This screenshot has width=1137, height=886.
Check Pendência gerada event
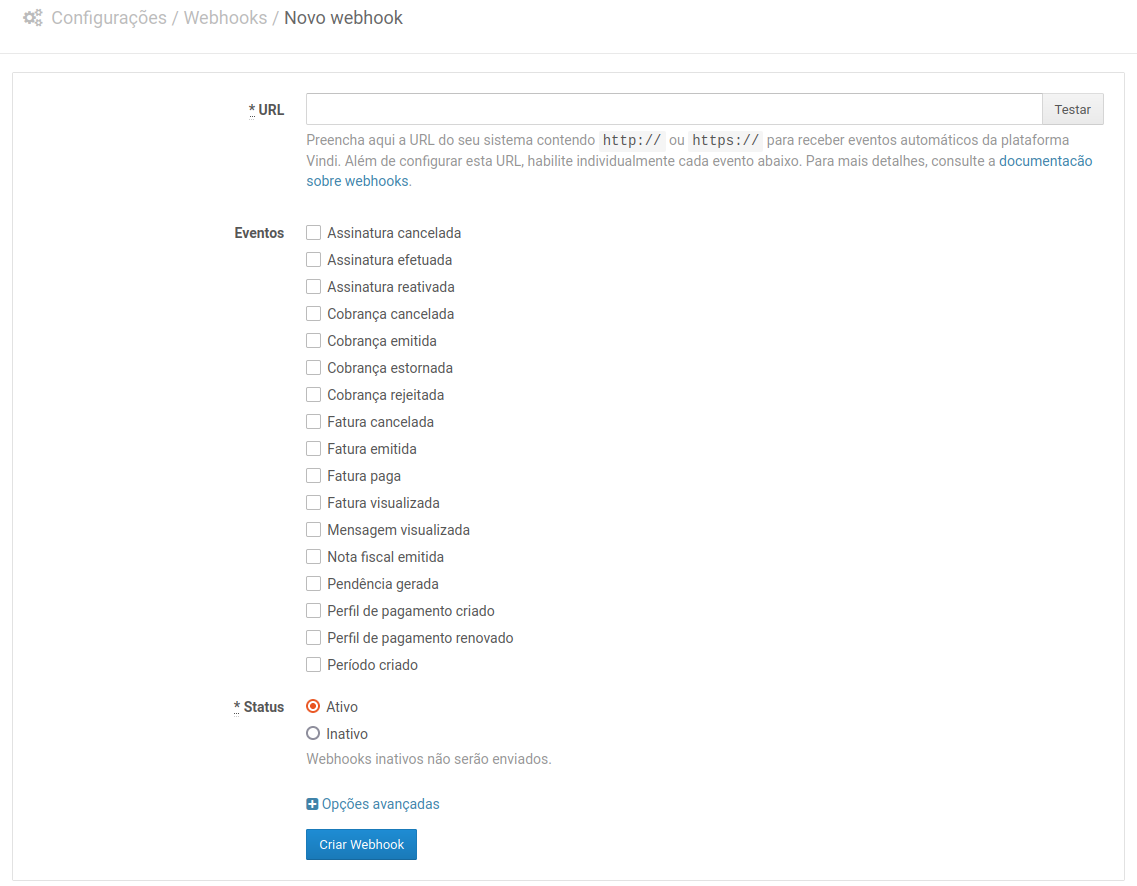[x=313, y=583]
